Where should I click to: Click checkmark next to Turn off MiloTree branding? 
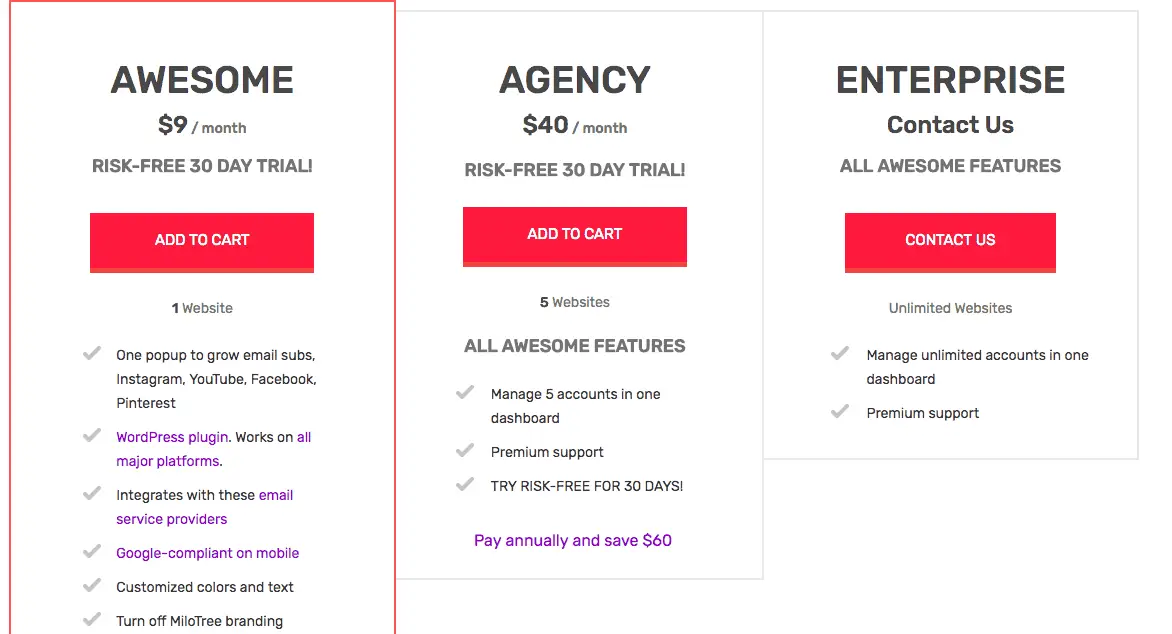(x=92, y=620)
